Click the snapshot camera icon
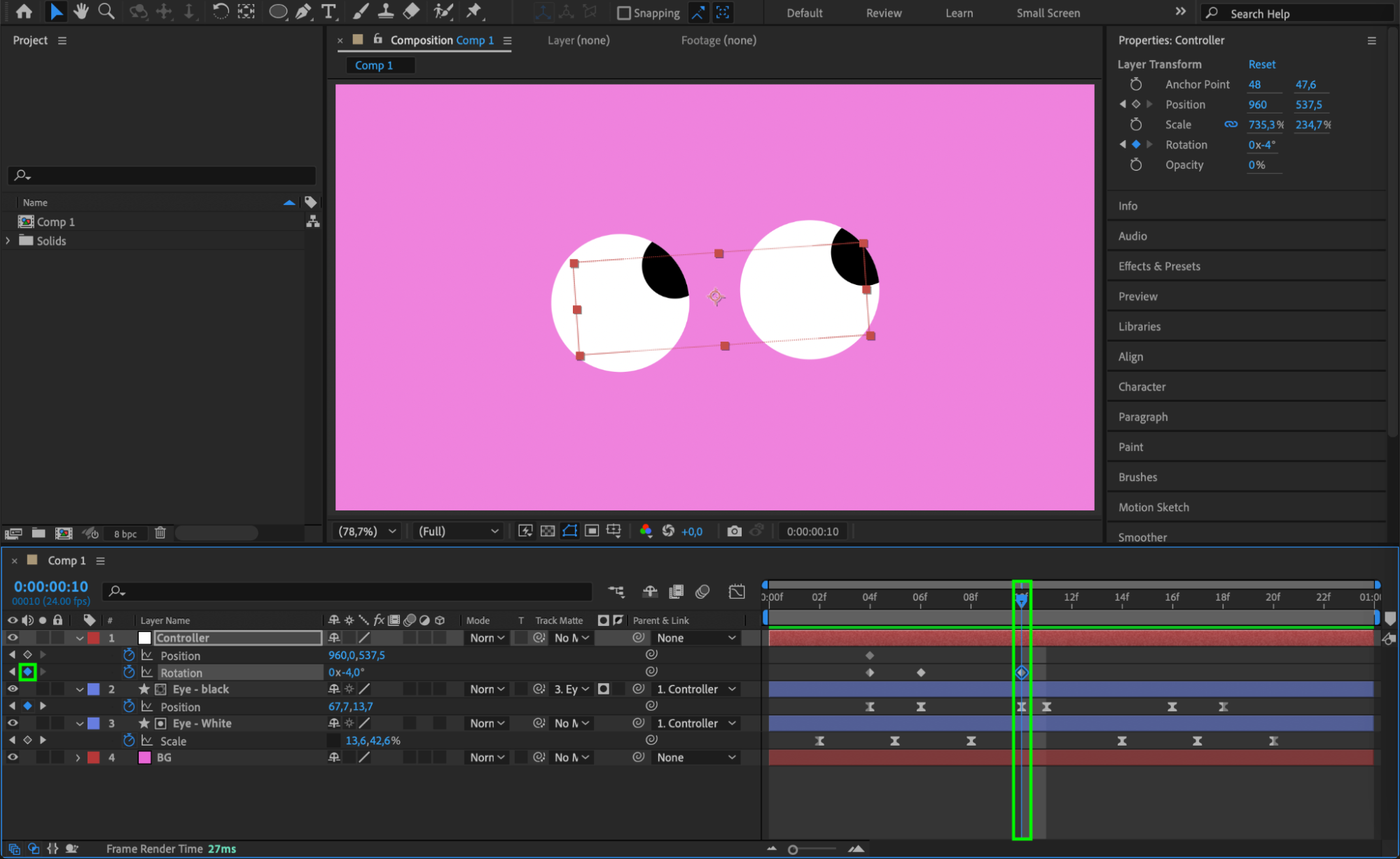The image size is (1400, 859). 733,531
